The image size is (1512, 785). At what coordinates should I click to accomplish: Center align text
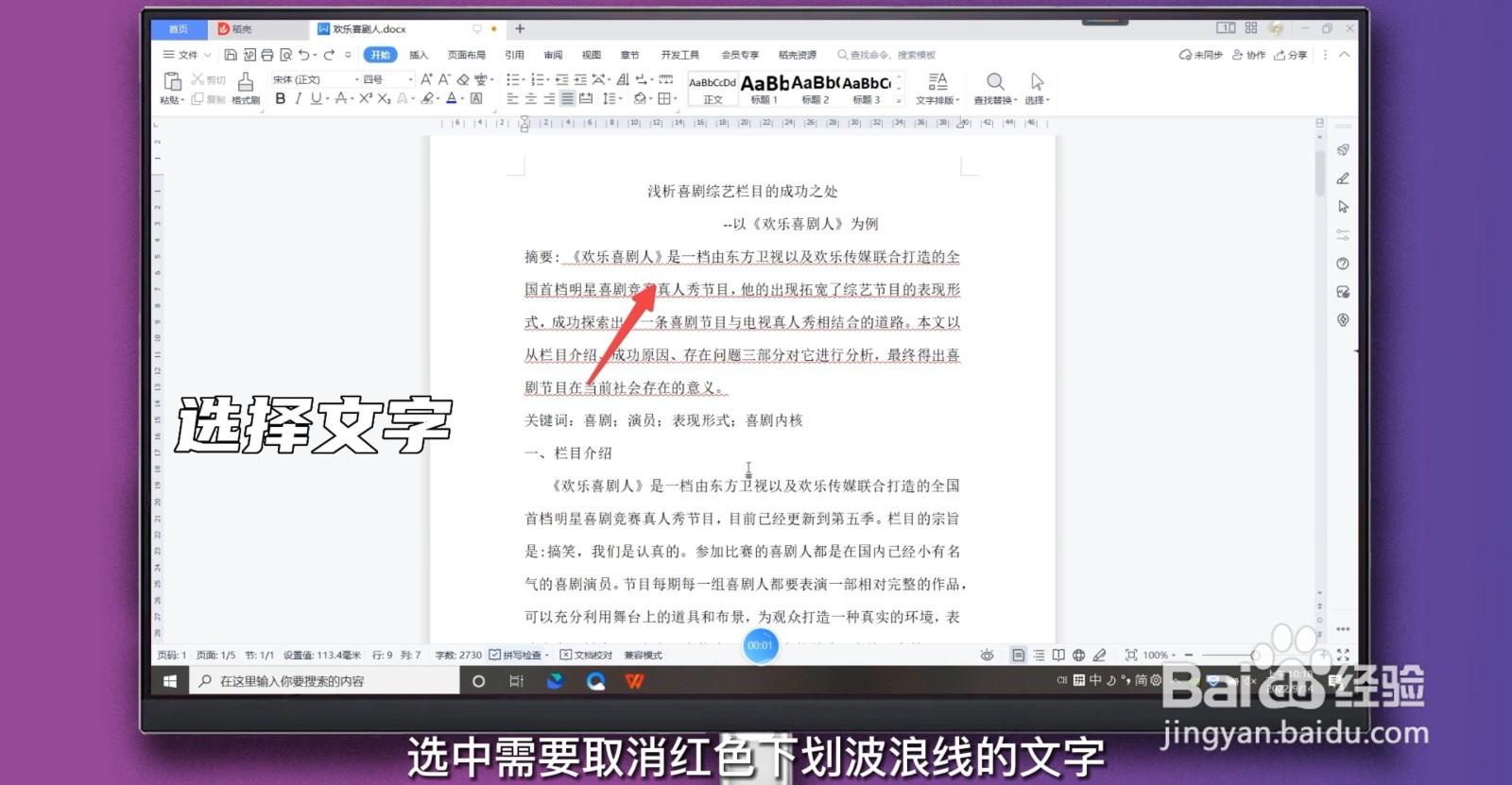point(530,98)
